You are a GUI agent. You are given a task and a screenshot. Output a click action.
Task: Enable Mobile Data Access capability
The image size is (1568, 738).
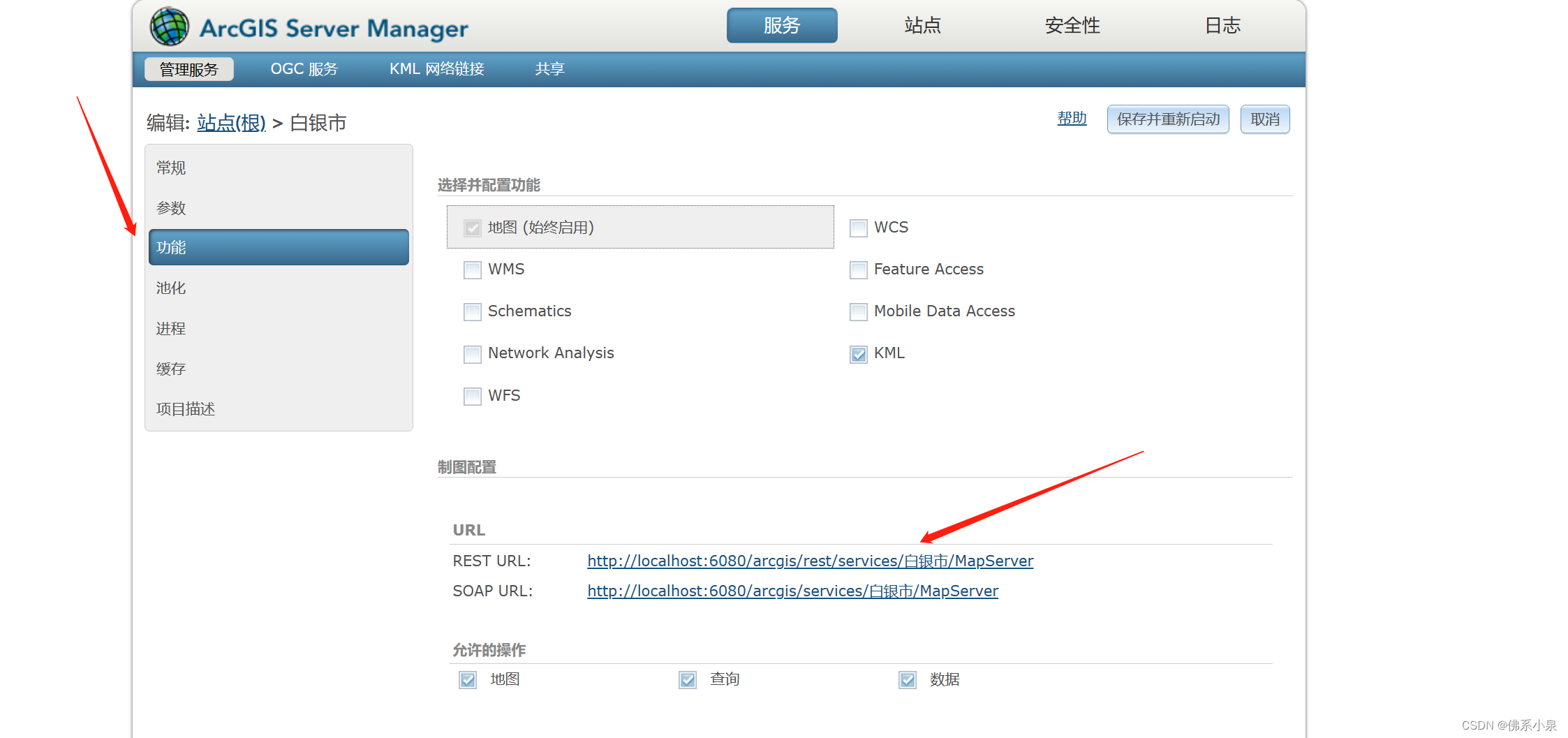point(858,311)
